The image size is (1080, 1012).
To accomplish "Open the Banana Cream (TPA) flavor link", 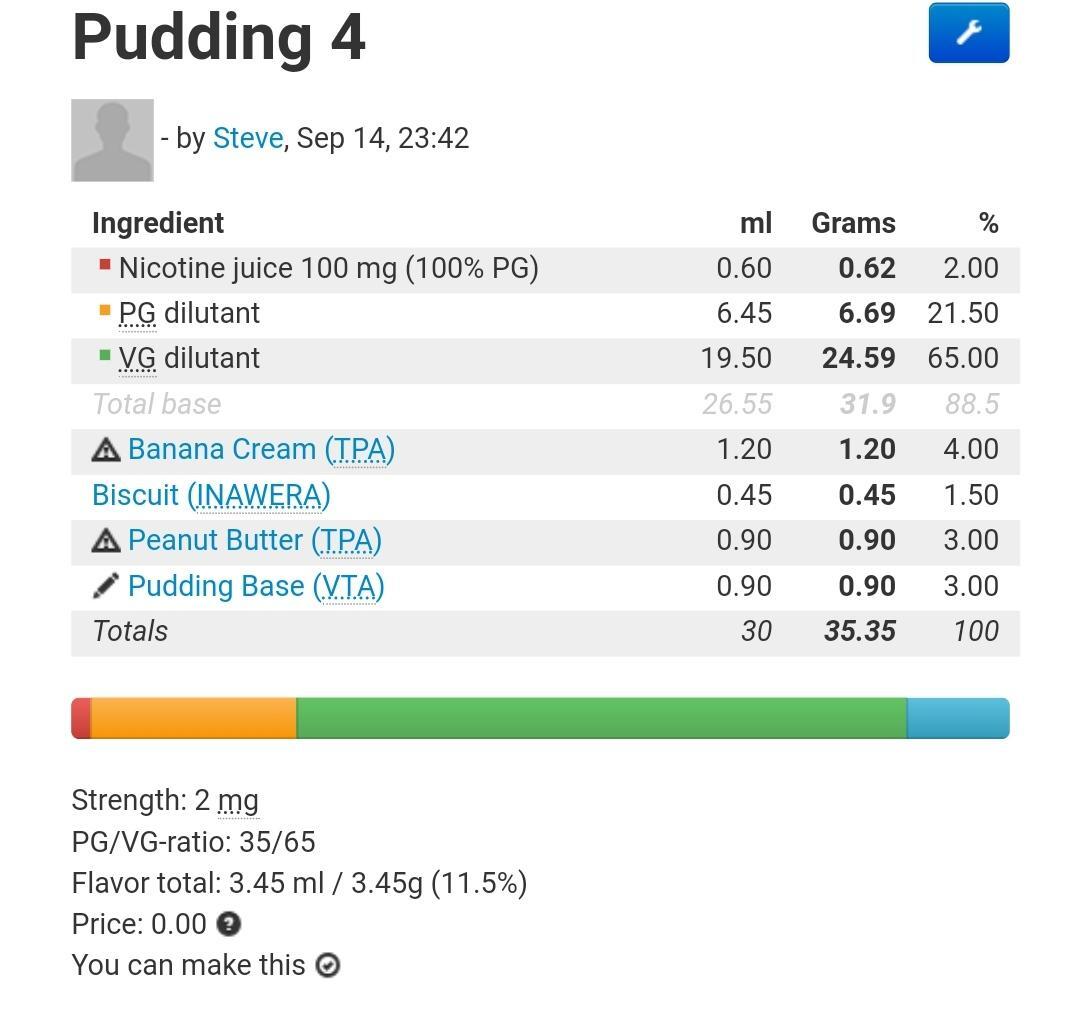I will (x=261, y=450).
